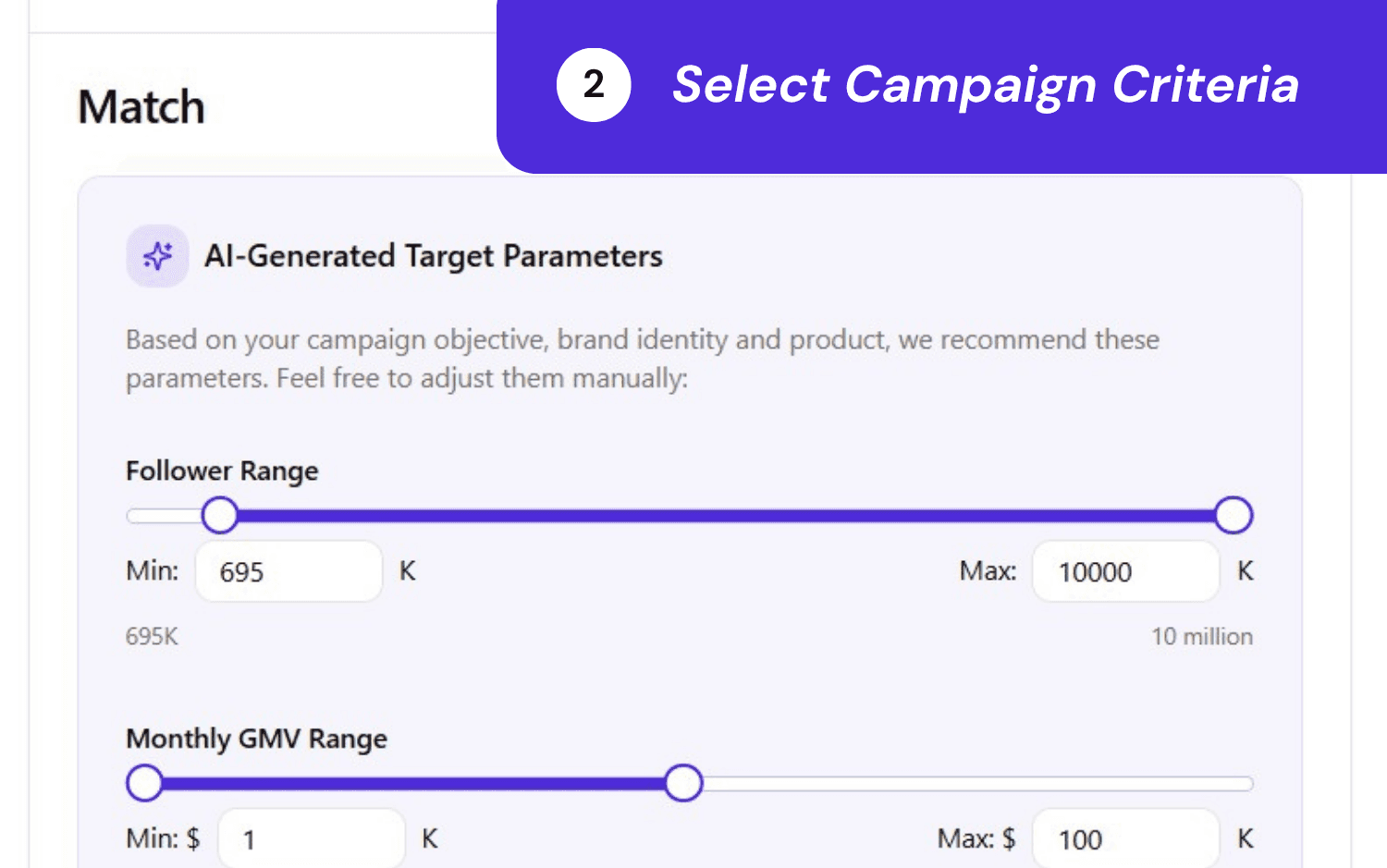Click the Follower Range label
The width and height of the screenshot is (1387, 868).
222,471
